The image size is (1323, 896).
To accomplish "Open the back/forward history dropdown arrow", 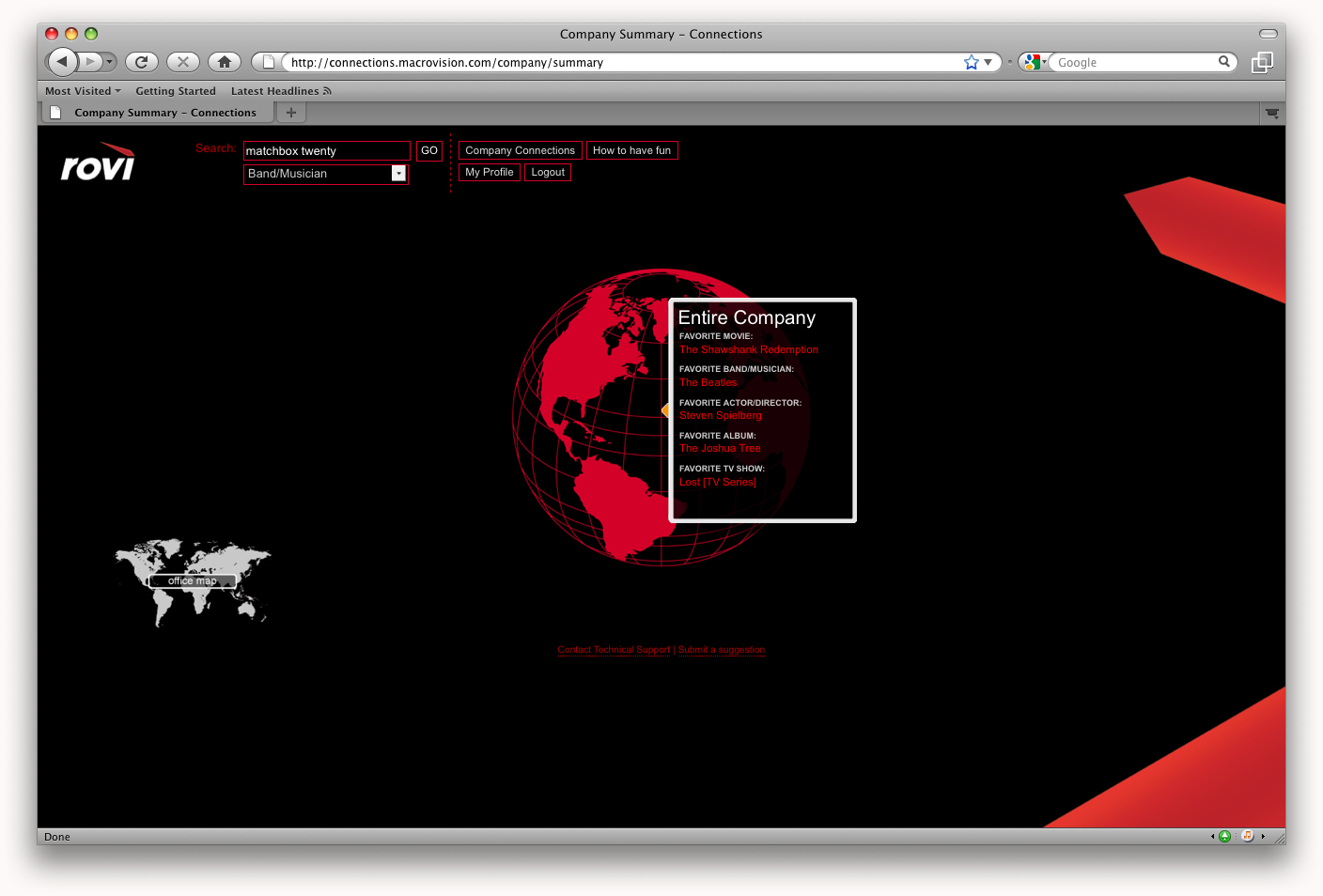I will coord(110,62).
